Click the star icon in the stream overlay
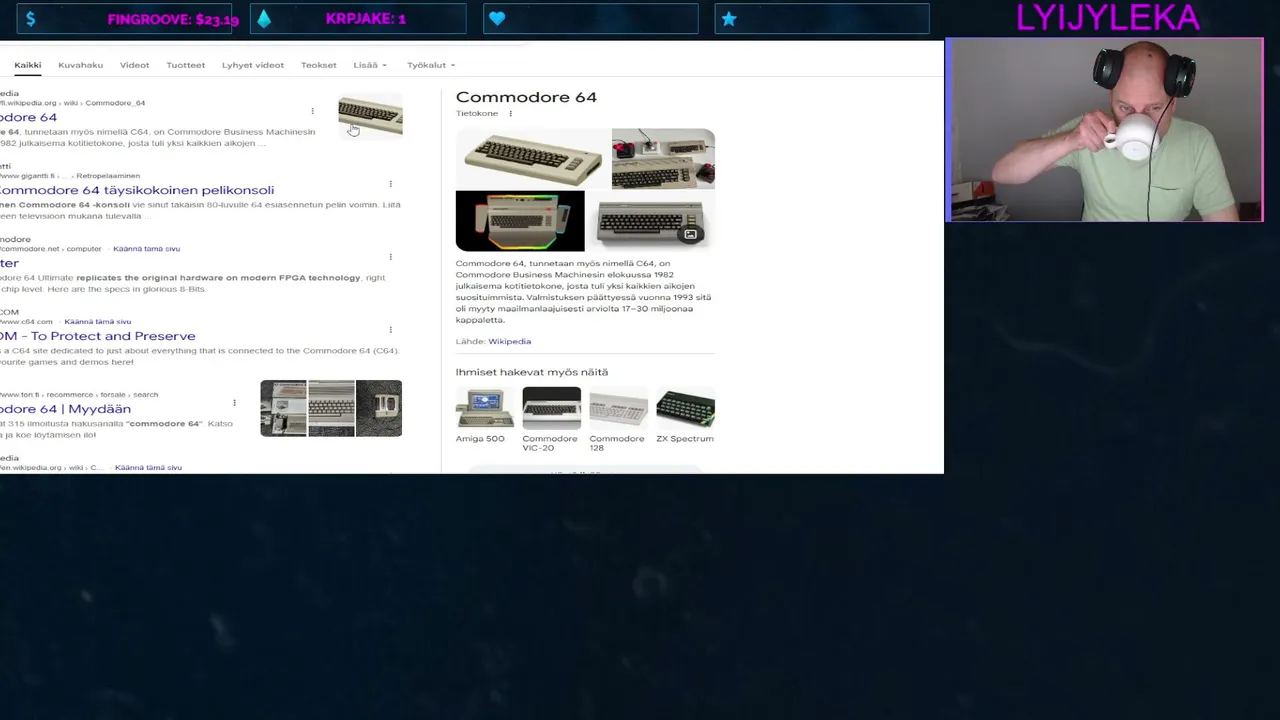The width and height of the screenshot is (1280, 720). 729,19
